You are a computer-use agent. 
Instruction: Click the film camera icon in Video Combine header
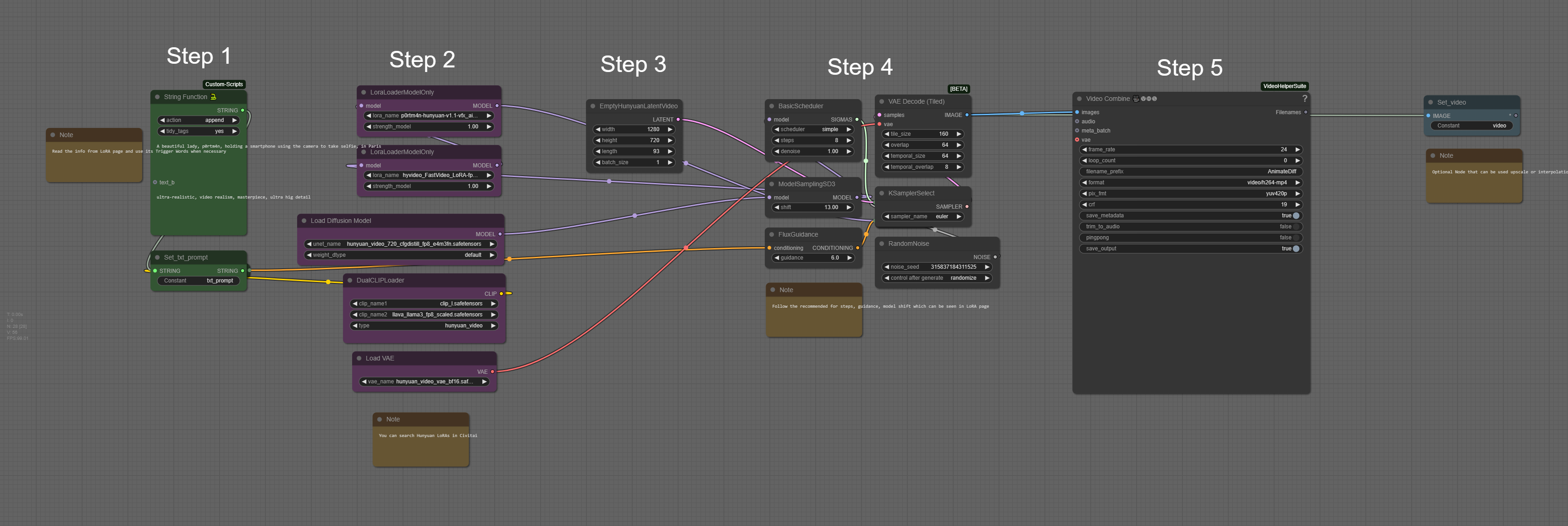click(x=1136, y=99)
